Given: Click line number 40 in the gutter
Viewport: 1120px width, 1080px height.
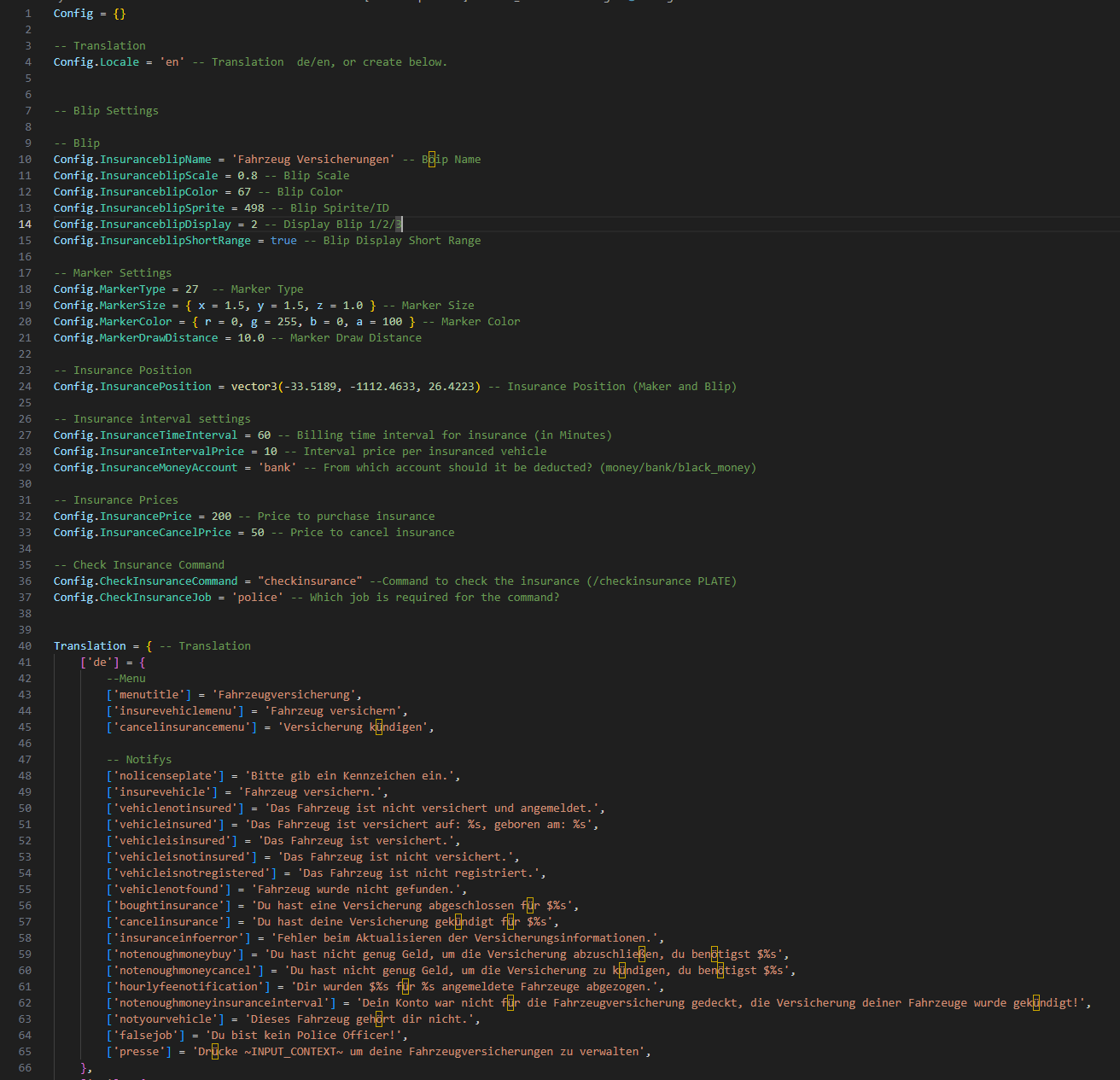Looking at the screenshot, I should tap(25, 646).
